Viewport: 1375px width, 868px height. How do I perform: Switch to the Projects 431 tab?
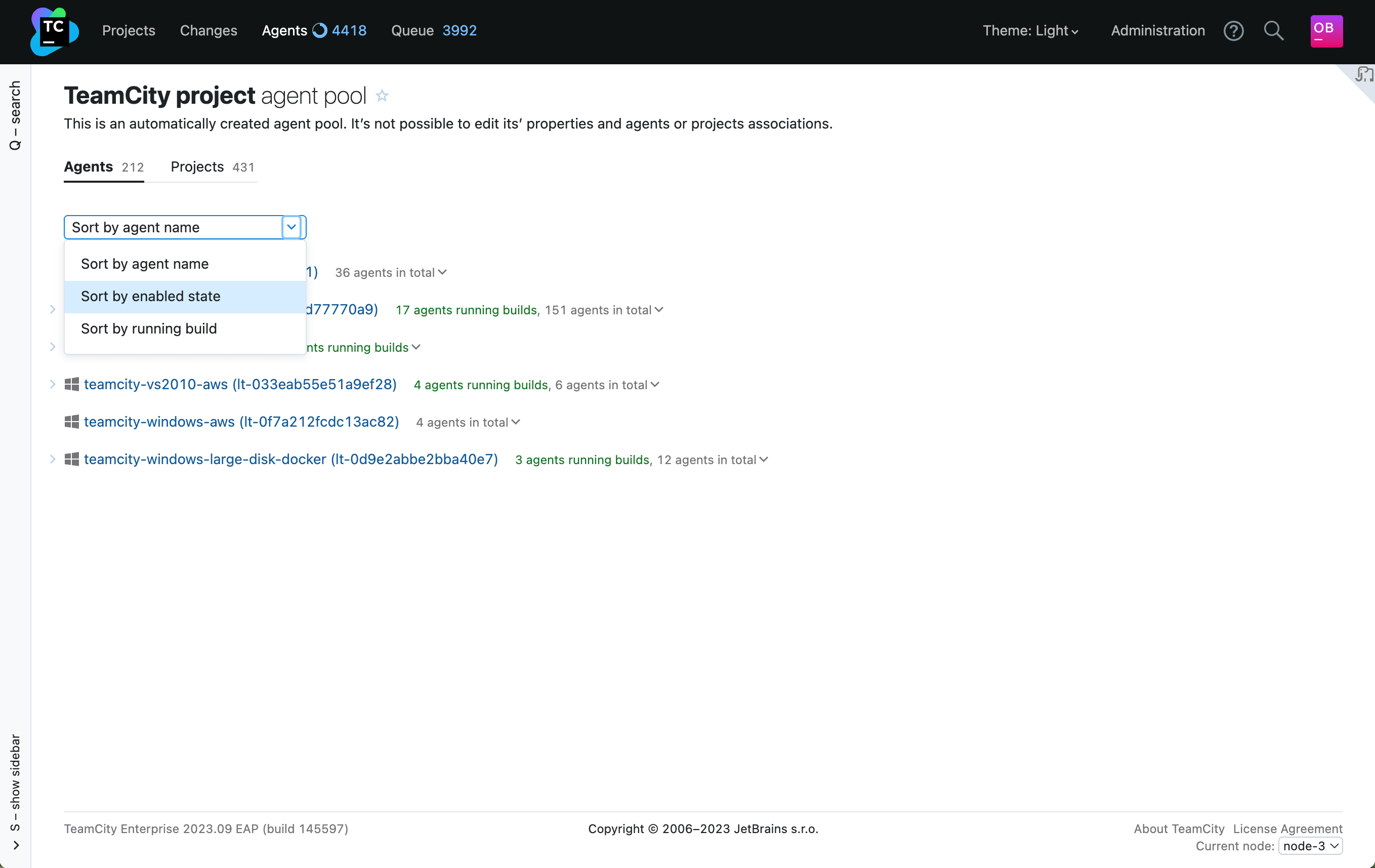(x=213, y=167)
